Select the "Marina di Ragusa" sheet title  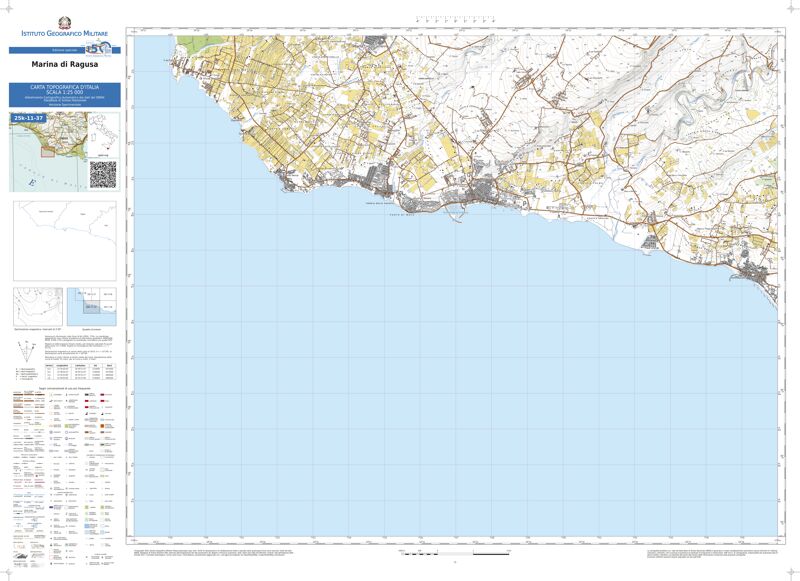[x=65, y=65]
